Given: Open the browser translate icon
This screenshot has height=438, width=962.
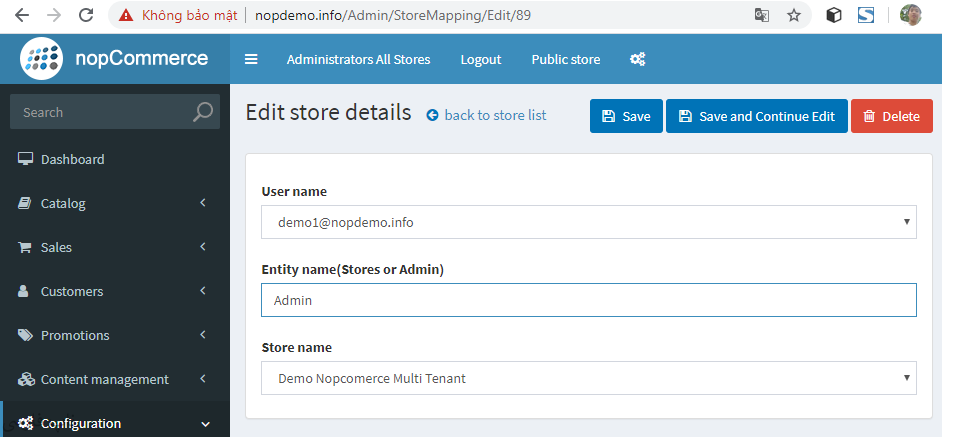Looking at the screenshot, I should pos(762,15).
